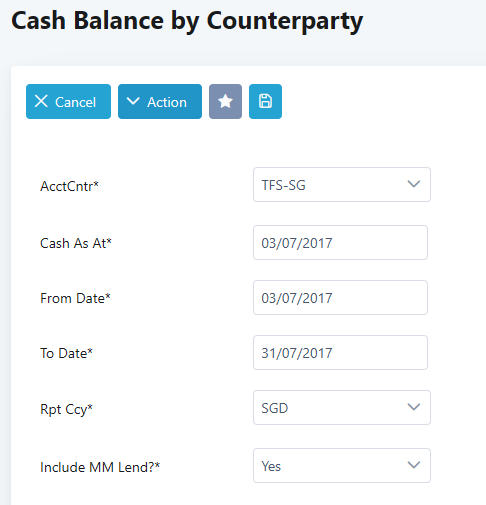Click the arrow in the Rpt Ccy field
Screen dimensions: 486x505
(414, 407)
